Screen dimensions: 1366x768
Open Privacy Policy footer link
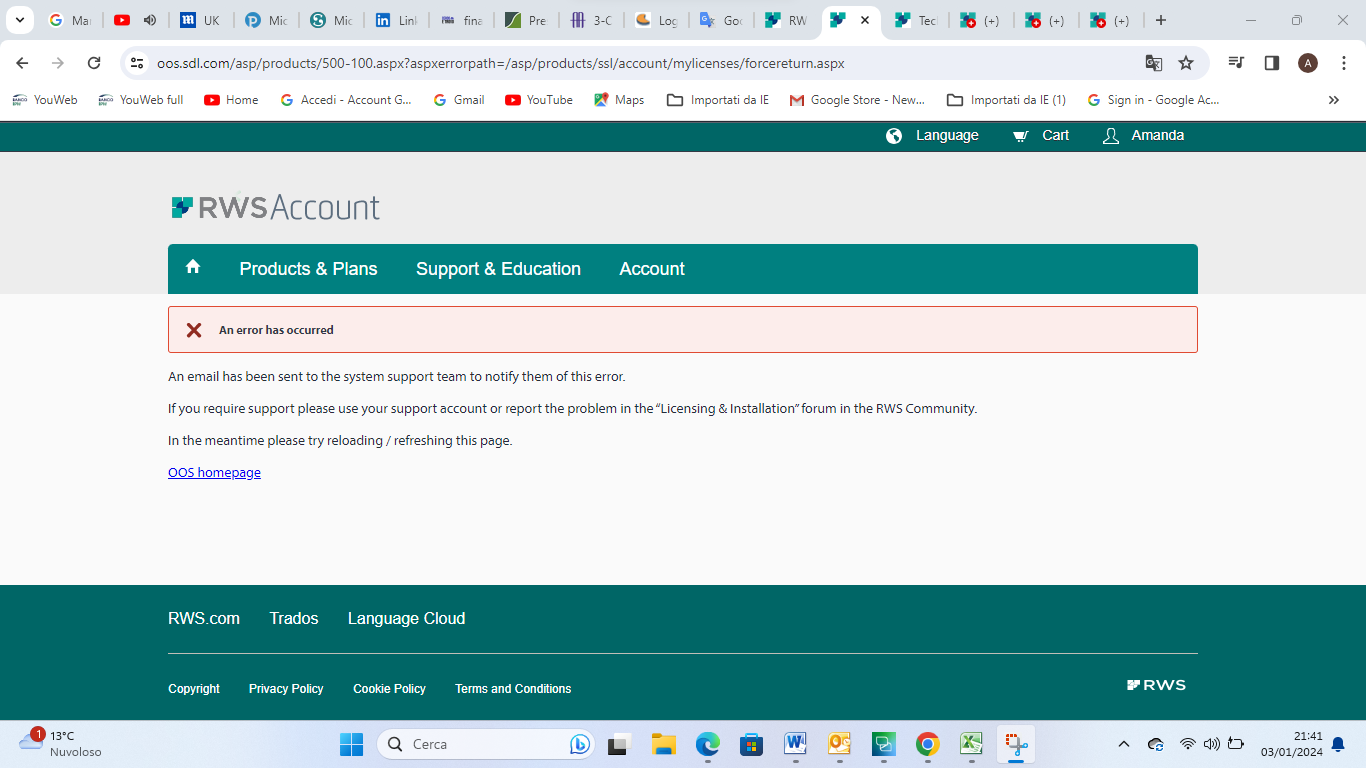(x=286, y=689)
